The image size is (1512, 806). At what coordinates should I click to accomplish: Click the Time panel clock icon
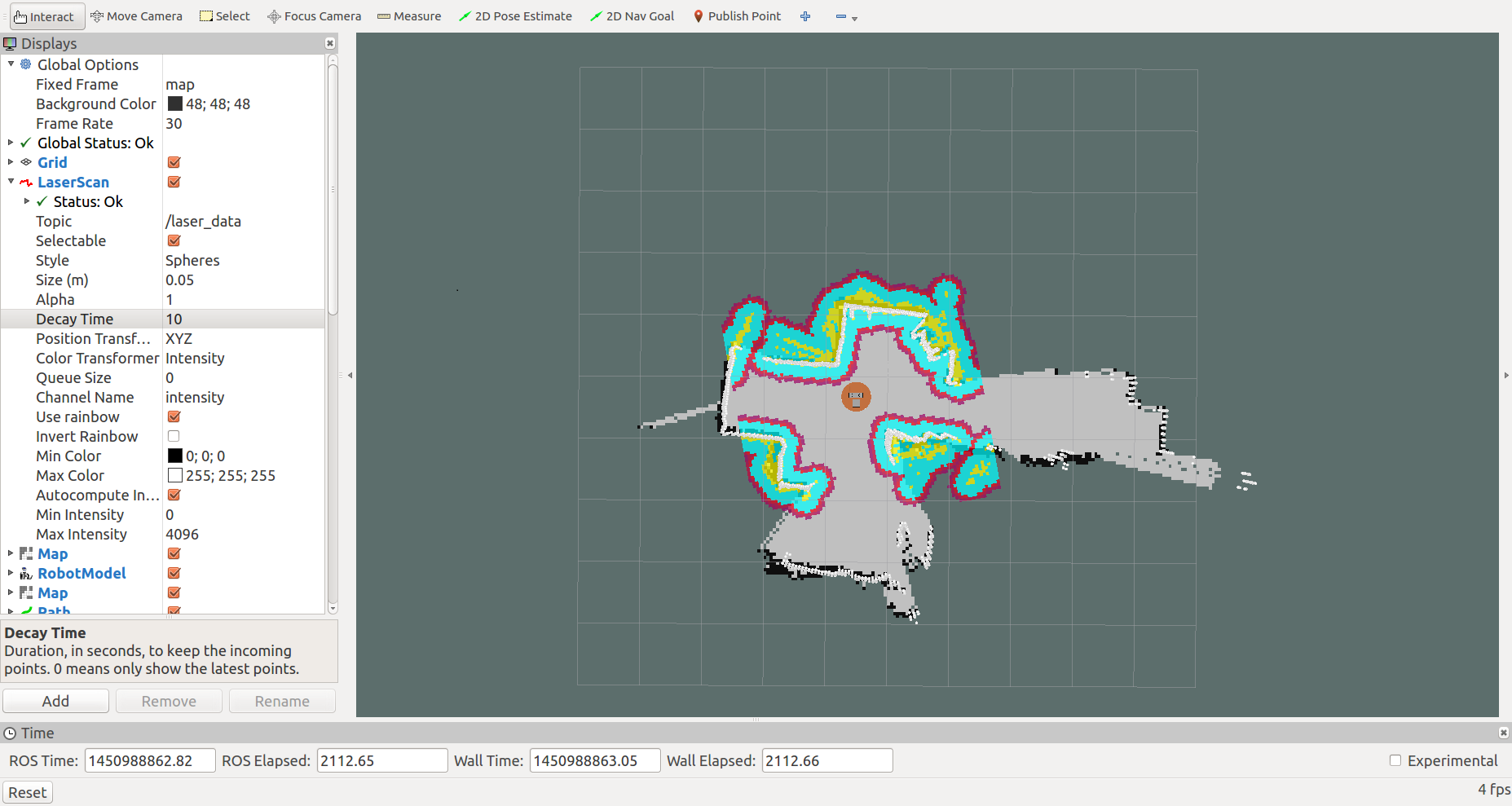(x=10, y=733)
